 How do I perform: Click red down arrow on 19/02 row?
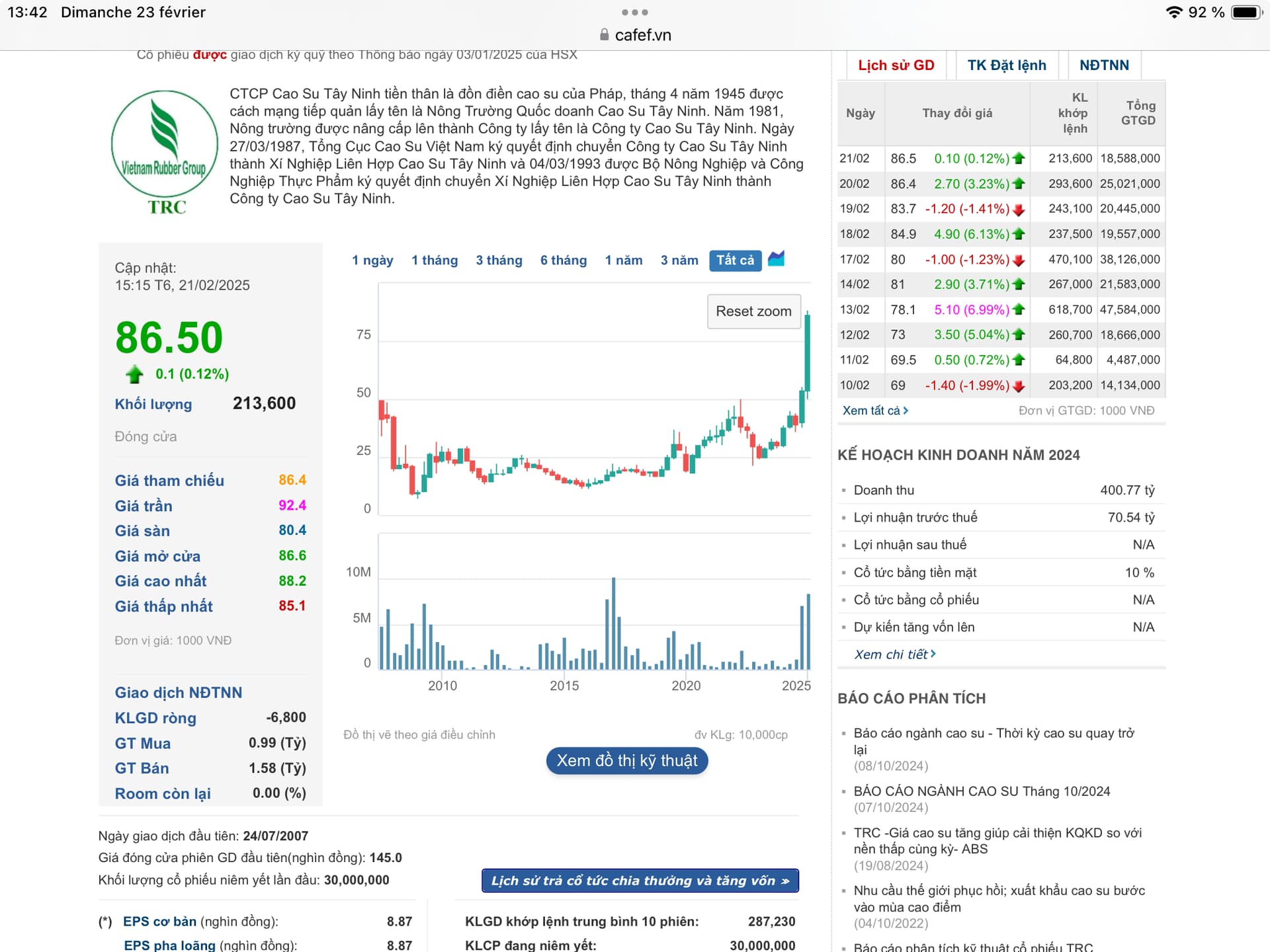1019,210
